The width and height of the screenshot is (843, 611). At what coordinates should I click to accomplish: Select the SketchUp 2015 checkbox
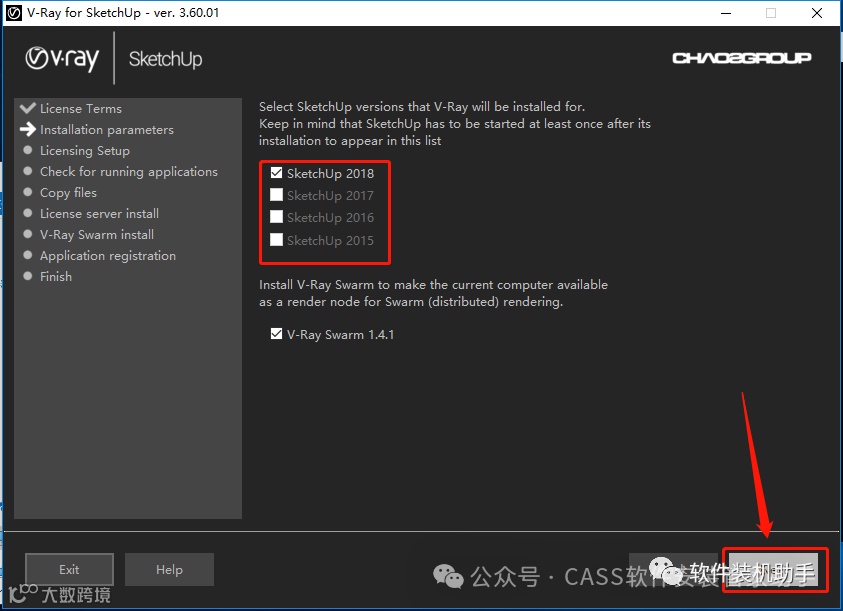click(x=276, y=239)
